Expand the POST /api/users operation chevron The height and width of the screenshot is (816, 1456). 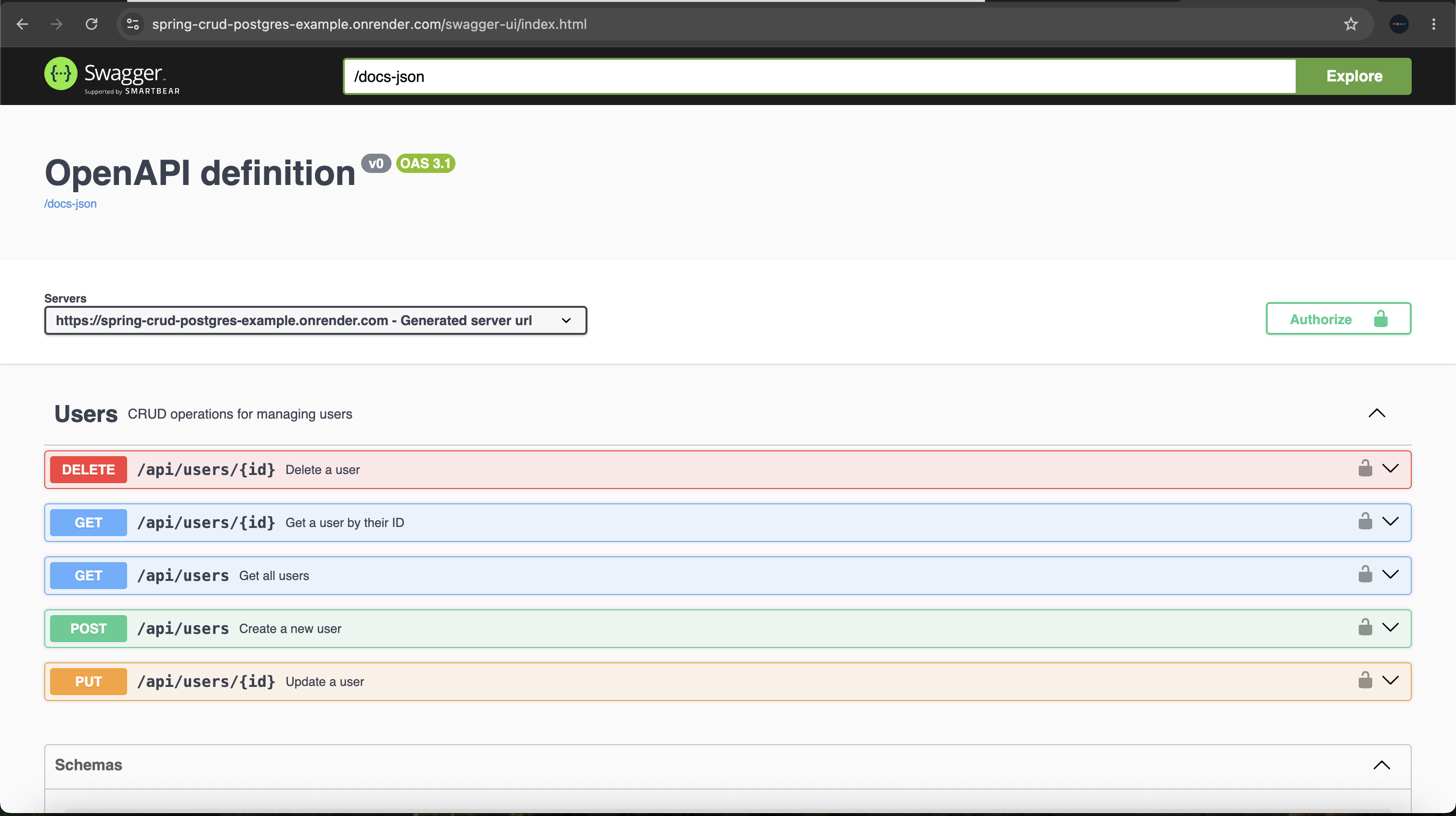[x=1391, y=628]
